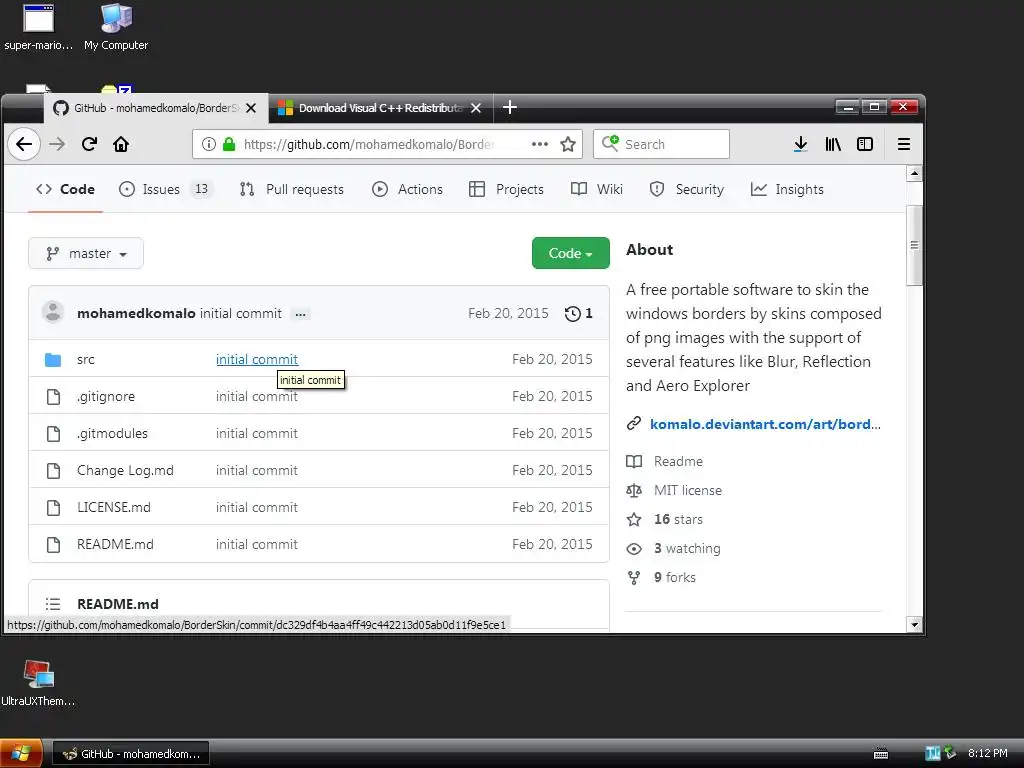Viewport: 1024px width, 768px height.
Task: Go to the Firefox home page
Action: 121,144
